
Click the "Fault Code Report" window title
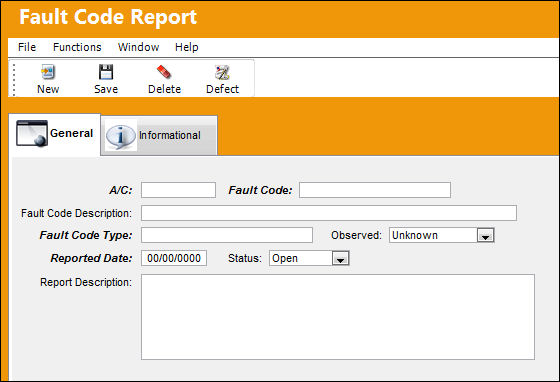tap(108, 17)
